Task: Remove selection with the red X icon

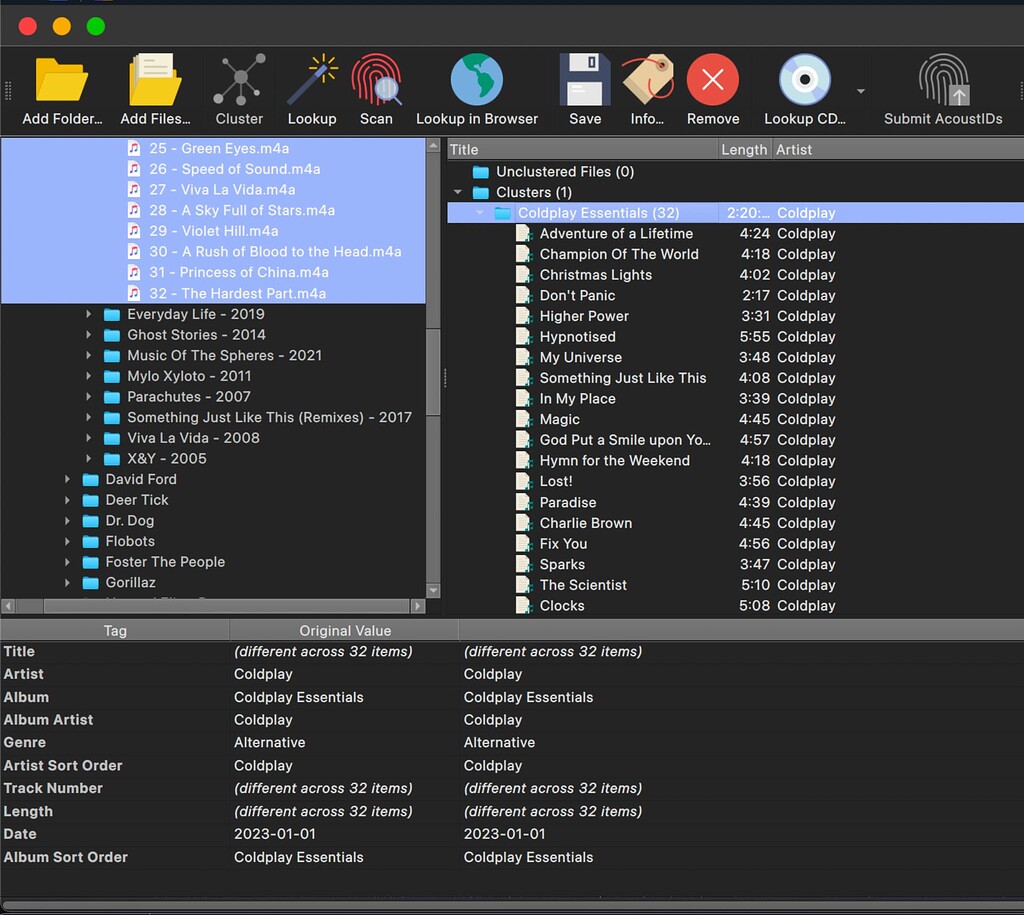Action: pos(712,90)
